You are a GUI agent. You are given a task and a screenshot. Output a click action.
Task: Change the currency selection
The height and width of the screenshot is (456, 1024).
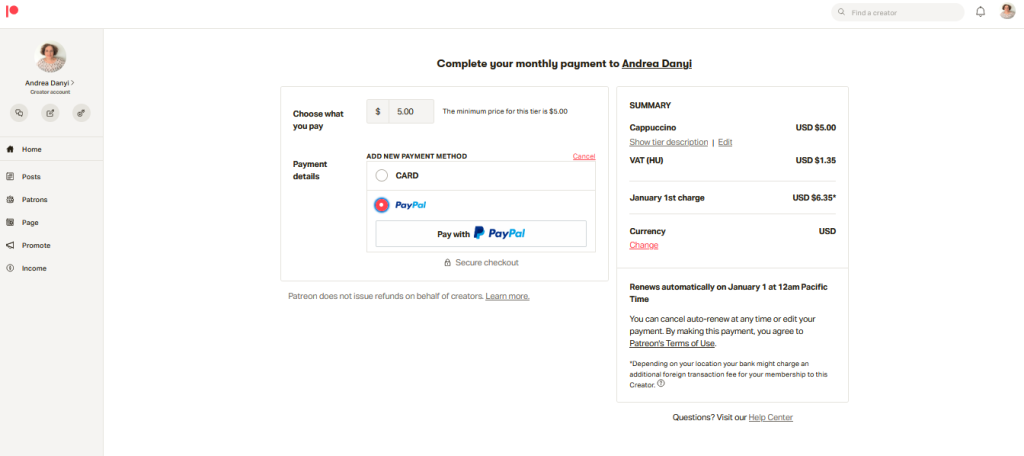point(643,245)
